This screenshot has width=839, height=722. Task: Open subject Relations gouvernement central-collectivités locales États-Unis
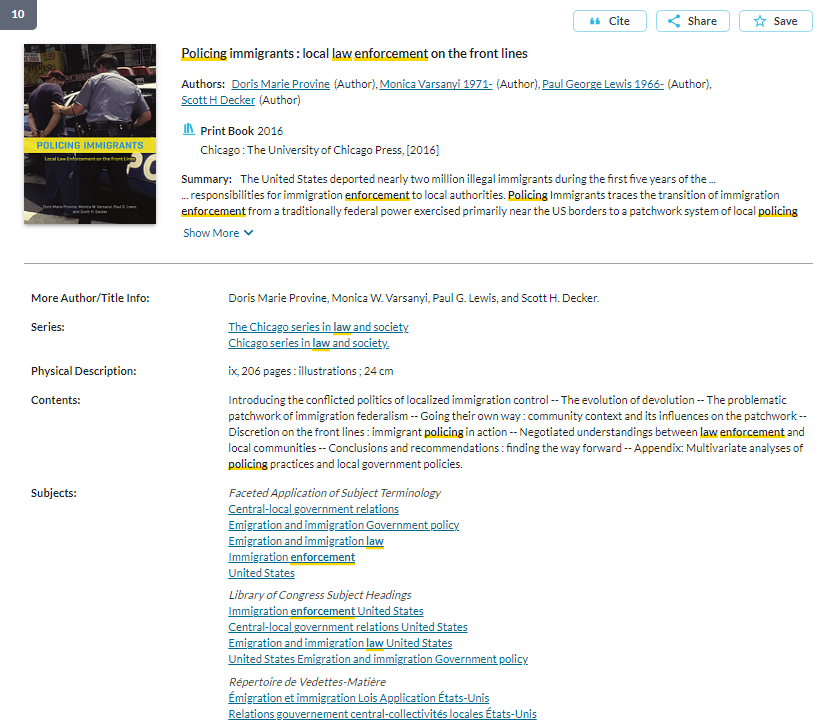382,715
